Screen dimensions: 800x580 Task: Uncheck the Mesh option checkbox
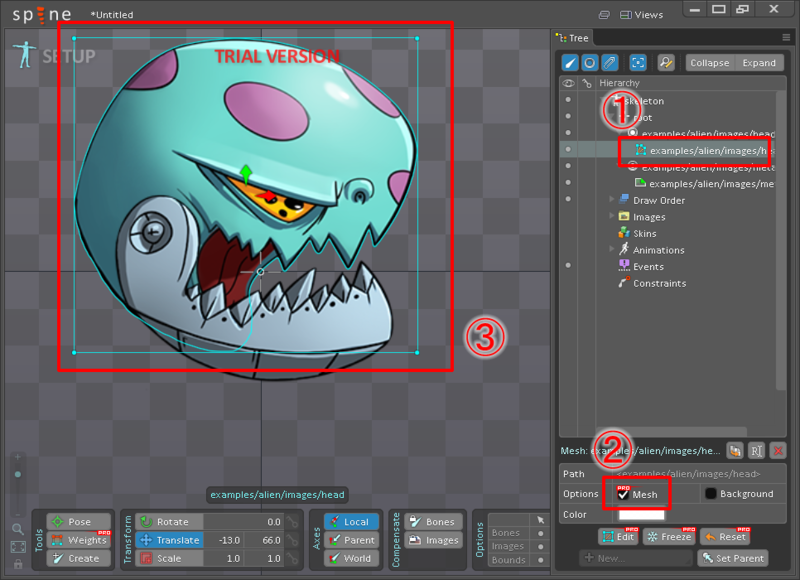point(623,494)
